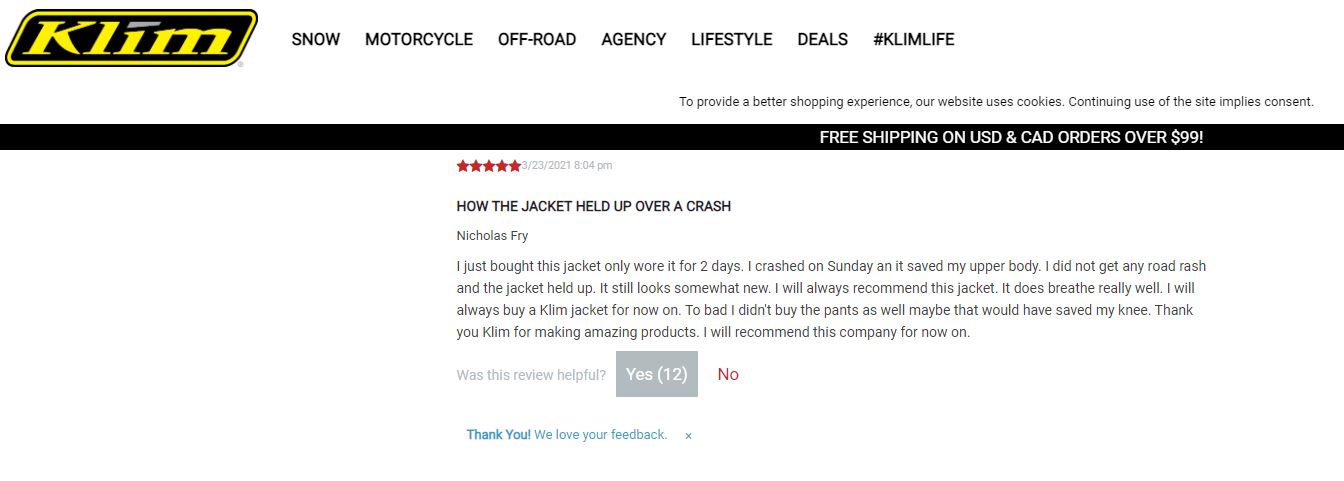The width and height of the screenshot is (1344, 481).
Task: Open the #KLIMLIFE link
Action: pos(914,40)
